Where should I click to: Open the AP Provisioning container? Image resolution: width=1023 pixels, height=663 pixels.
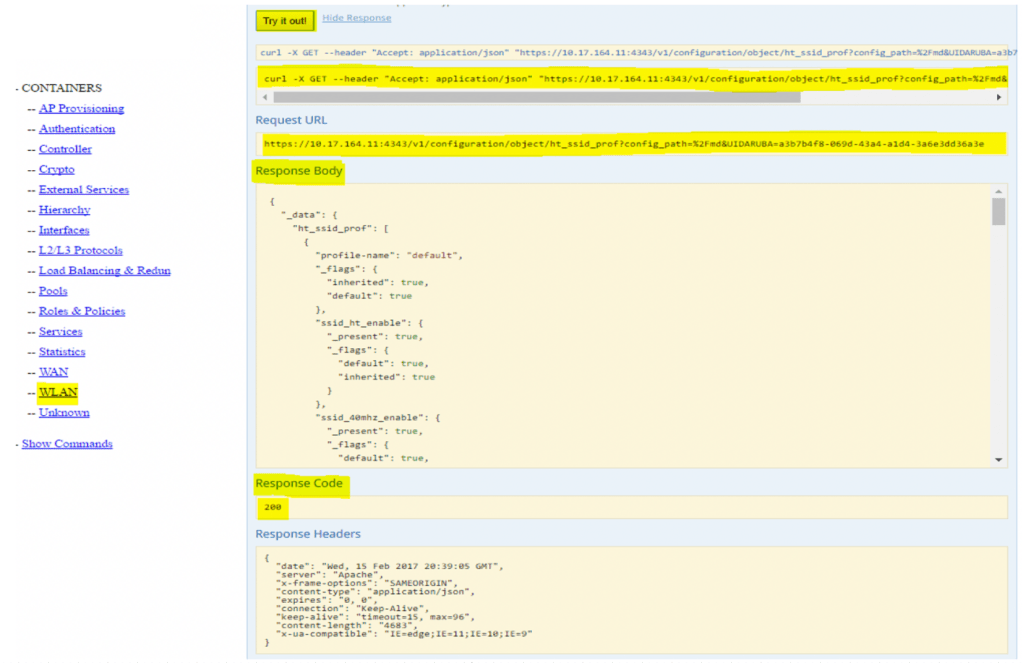tap(81, 109)
